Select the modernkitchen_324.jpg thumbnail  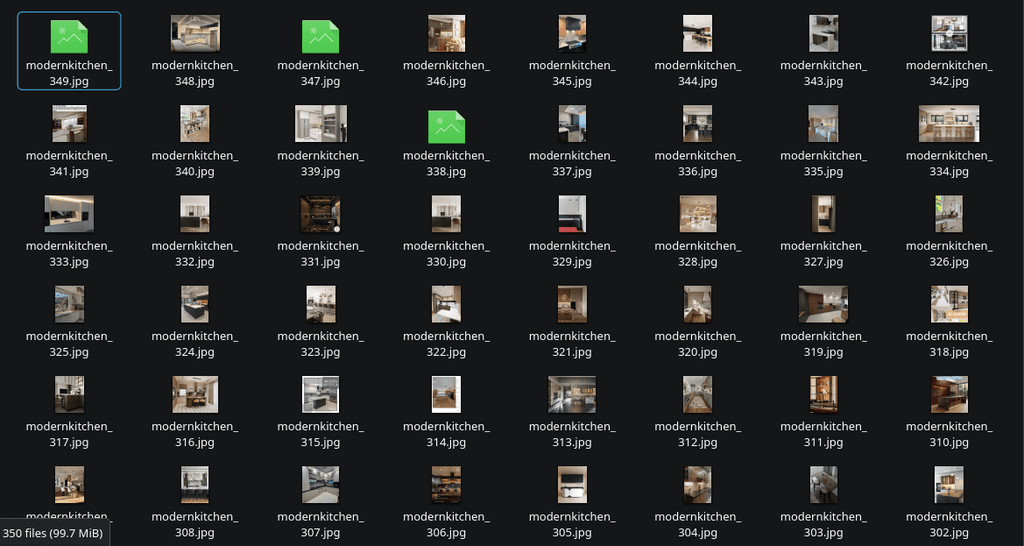coord(195,304)
